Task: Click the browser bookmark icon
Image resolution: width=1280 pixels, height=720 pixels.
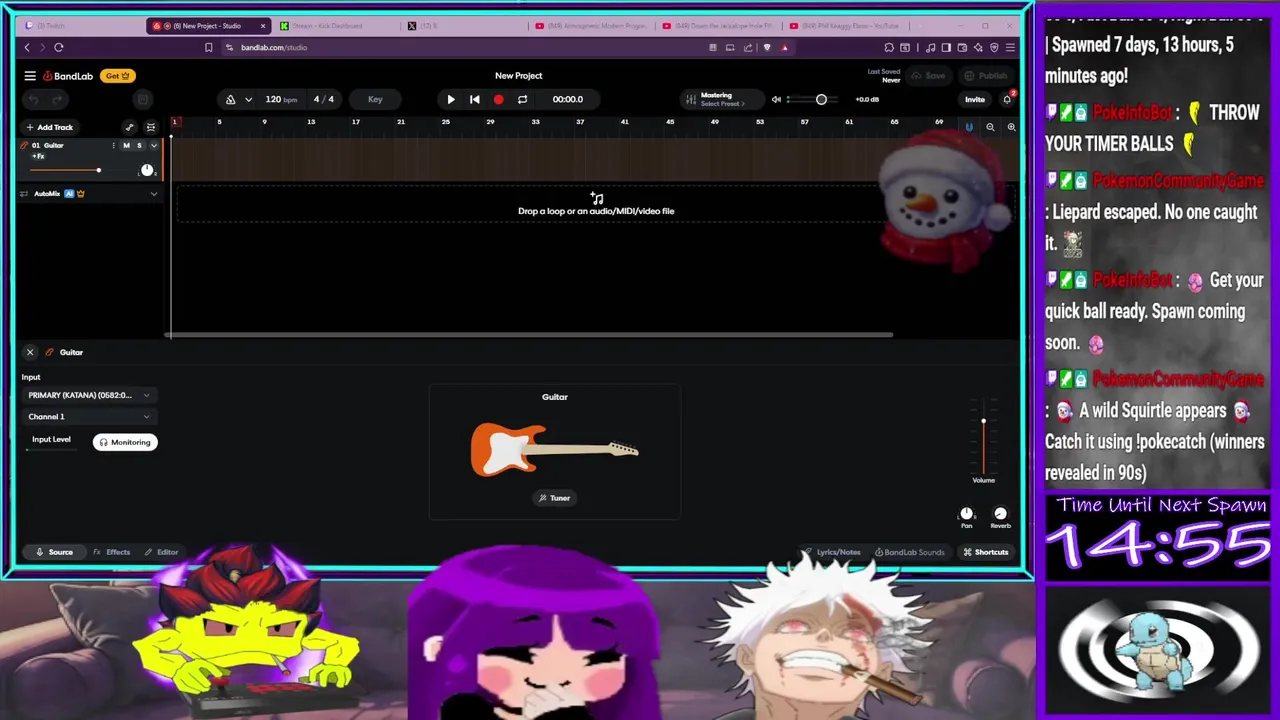Action: tap(208, 47)
